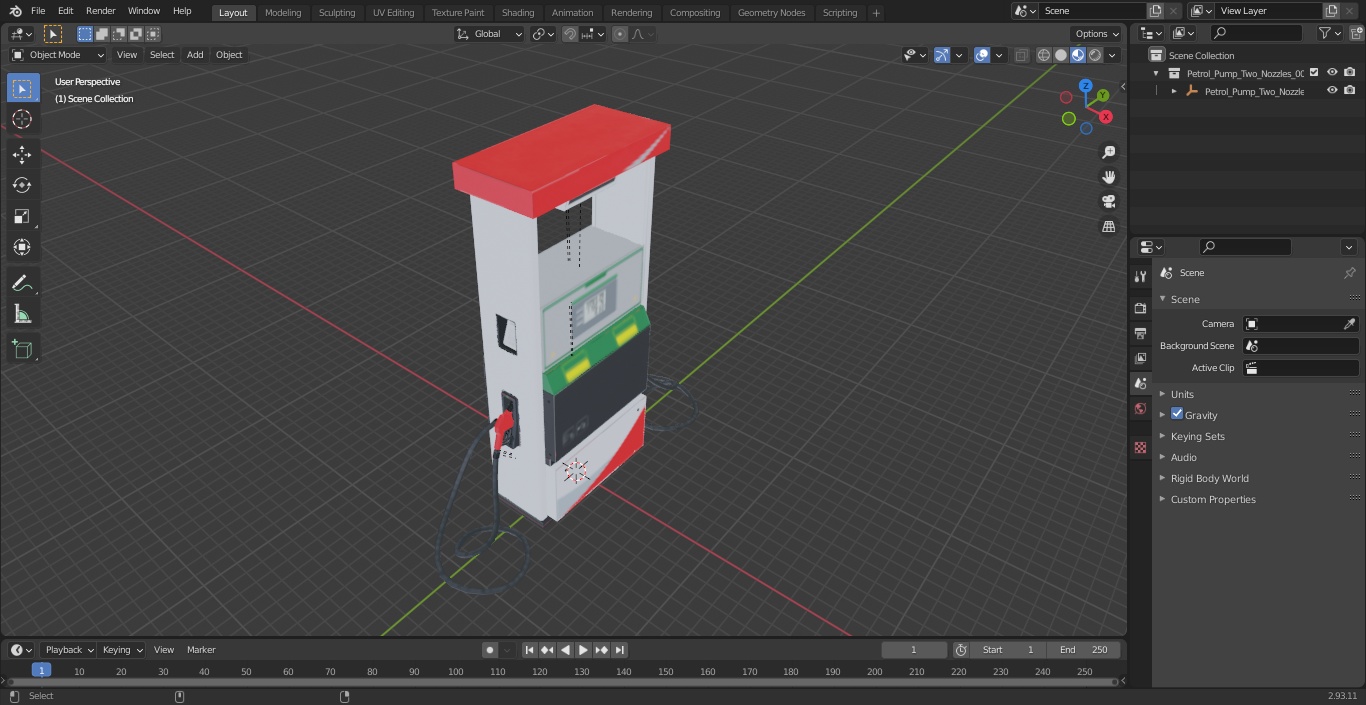Screen dimensions: 1366x705
Task: Open the Render properties tab
Action: [x=1140, y=308]
